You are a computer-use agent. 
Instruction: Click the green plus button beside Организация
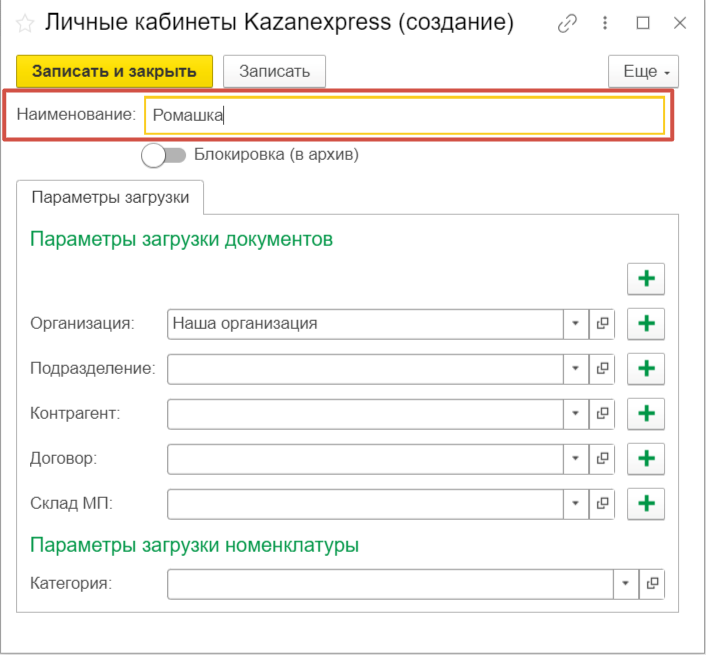(646, 324)
